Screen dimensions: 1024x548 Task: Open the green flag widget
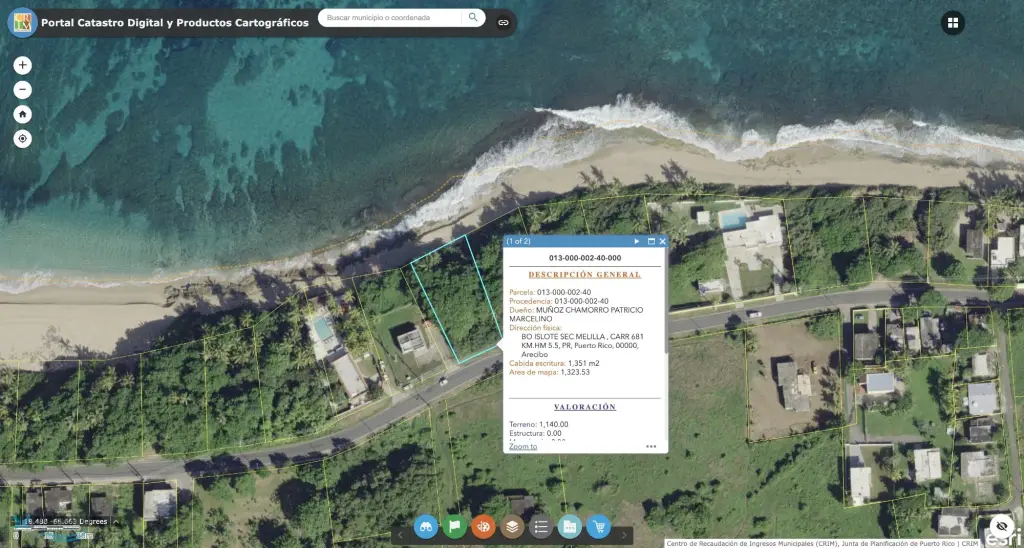tap(455, 526)
